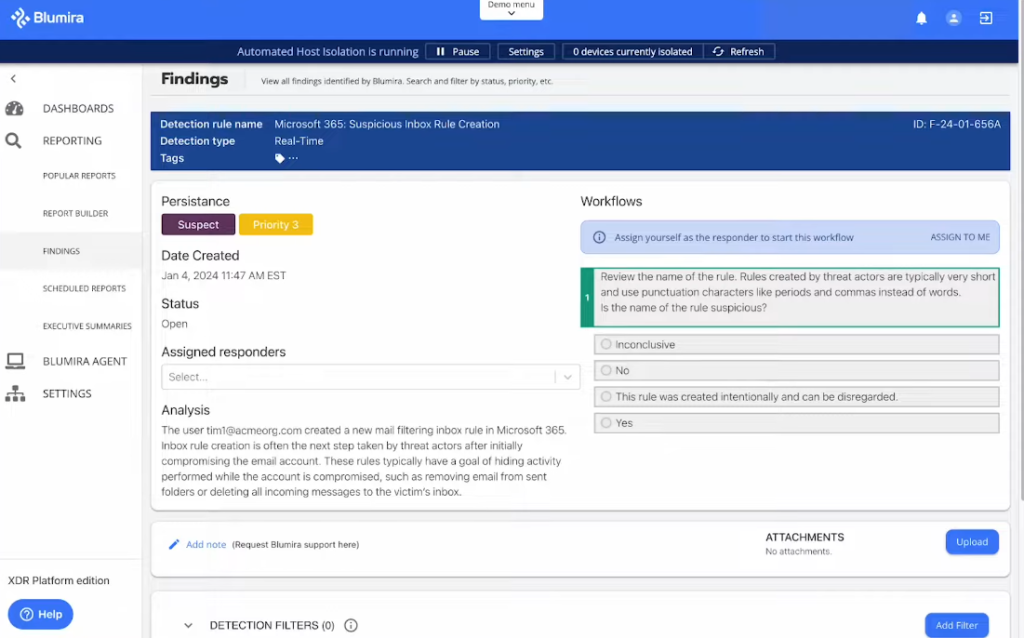
Task: Click workflow step 1 question box
Action: tap(790, 297)
